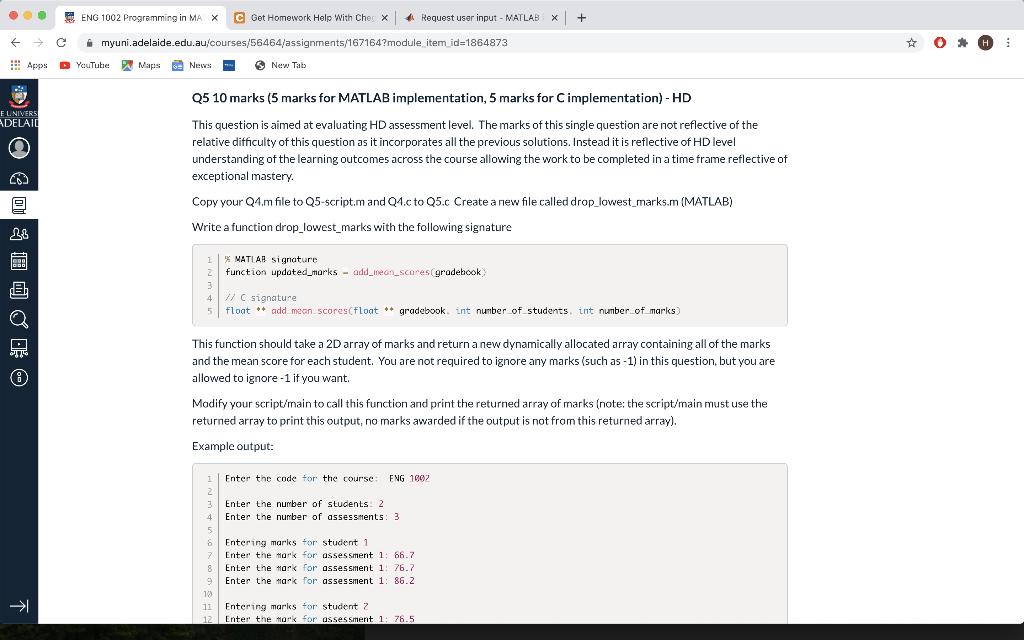Open the Apps bookmark shortcut
The width and height of the screenshot is (1024, 640).
29,65
